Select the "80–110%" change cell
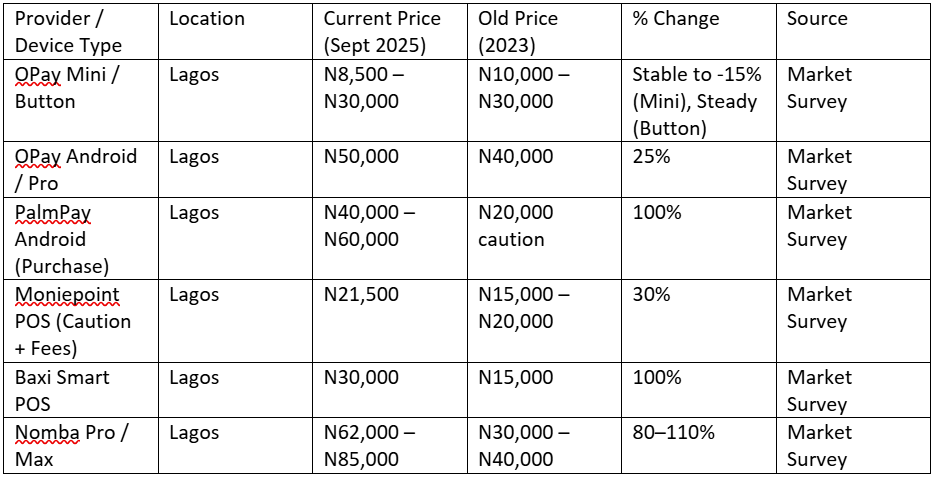The height and width of the screenshot is (479, 936). [x=673, y=433]
